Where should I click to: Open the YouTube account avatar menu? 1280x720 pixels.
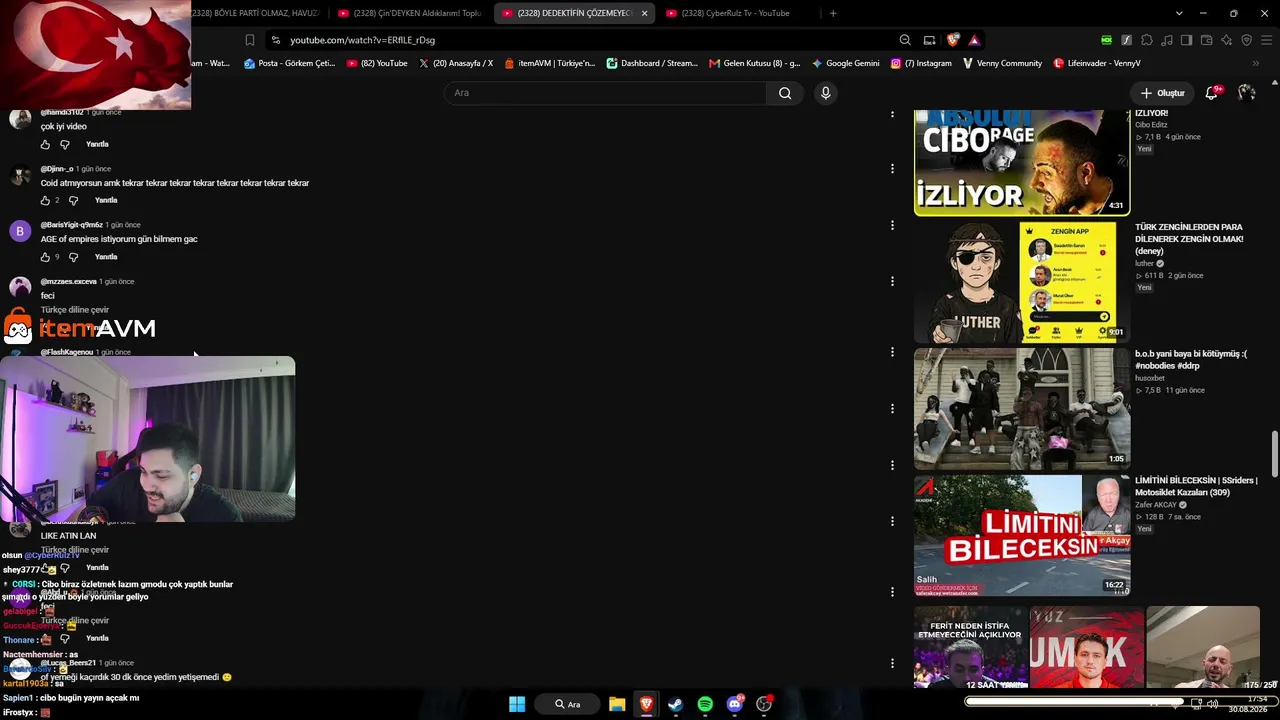click(1246, 93)
